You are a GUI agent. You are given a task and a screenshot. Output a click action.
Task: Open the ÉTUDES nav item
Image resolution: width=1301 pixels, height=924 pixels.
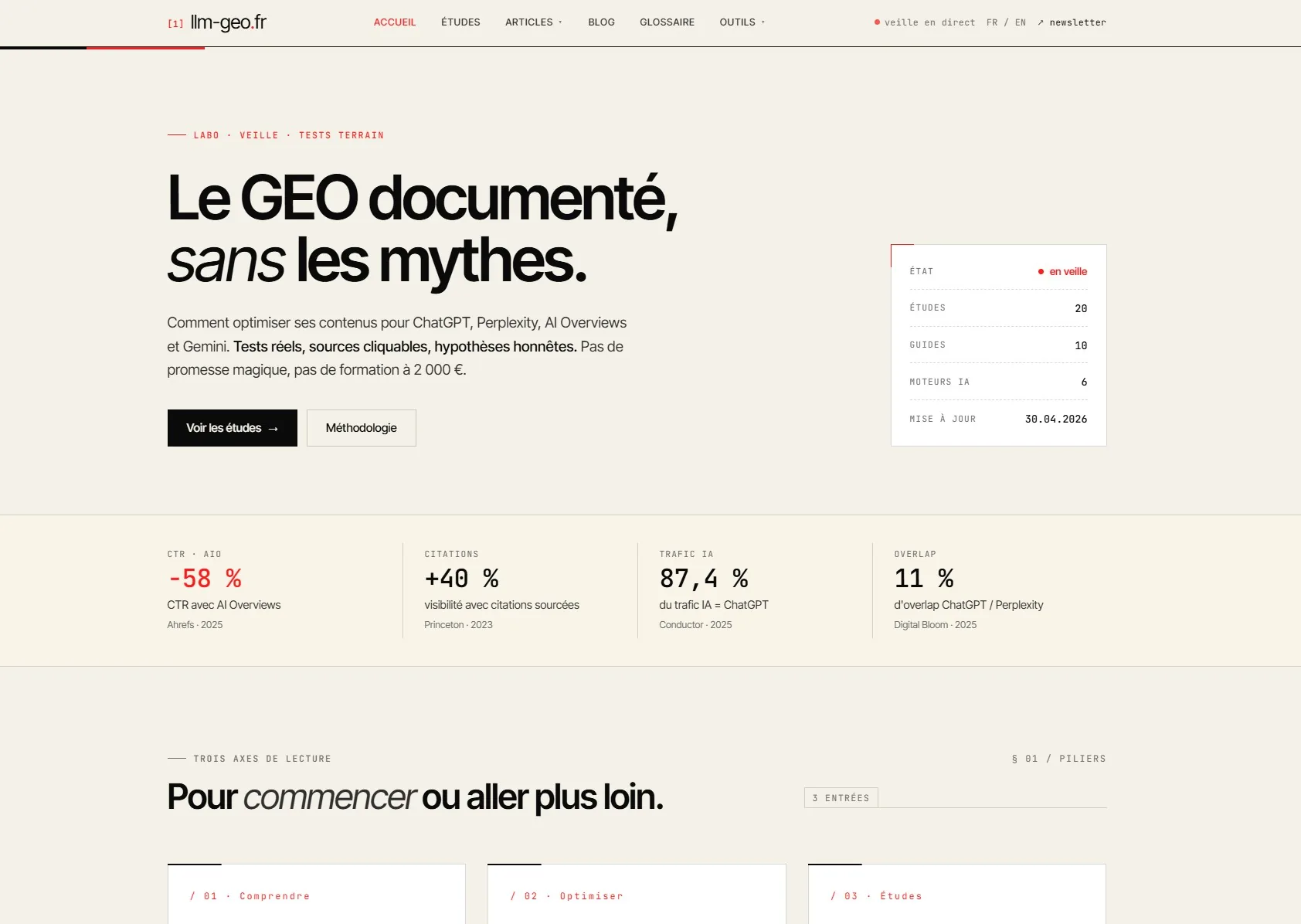460,22
